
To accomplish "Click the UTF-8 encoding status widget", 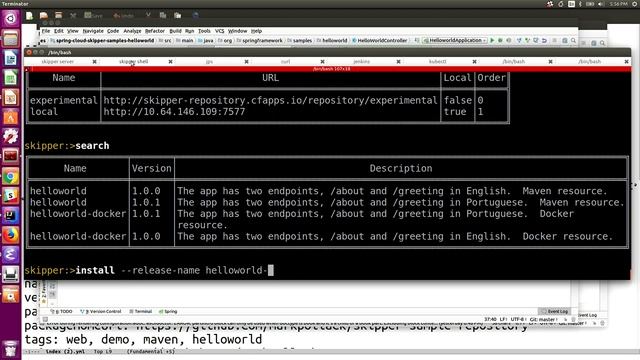I will pos(518,319).
